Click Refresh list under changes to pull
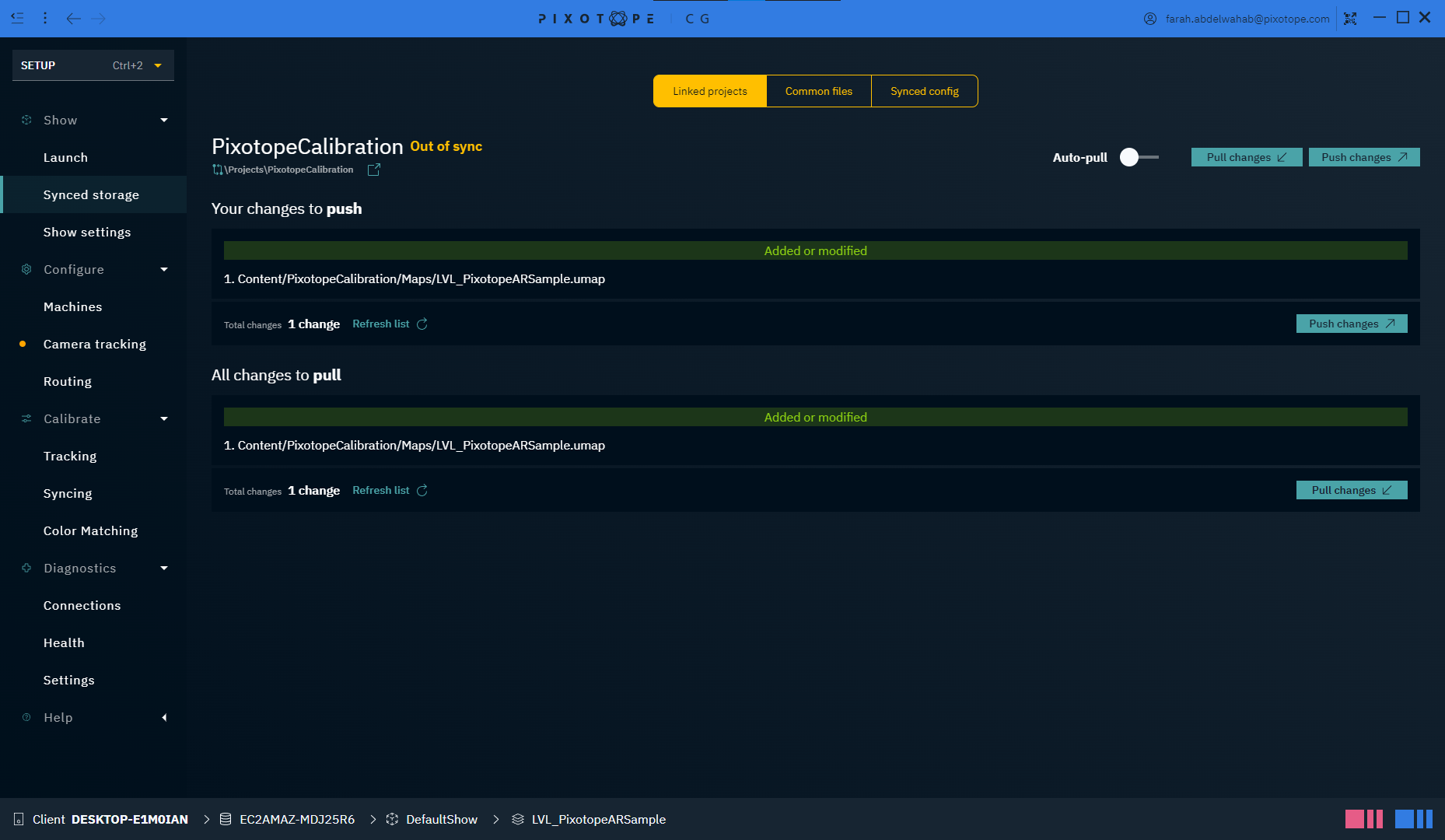1445x840 pixels. coord(381,490)
